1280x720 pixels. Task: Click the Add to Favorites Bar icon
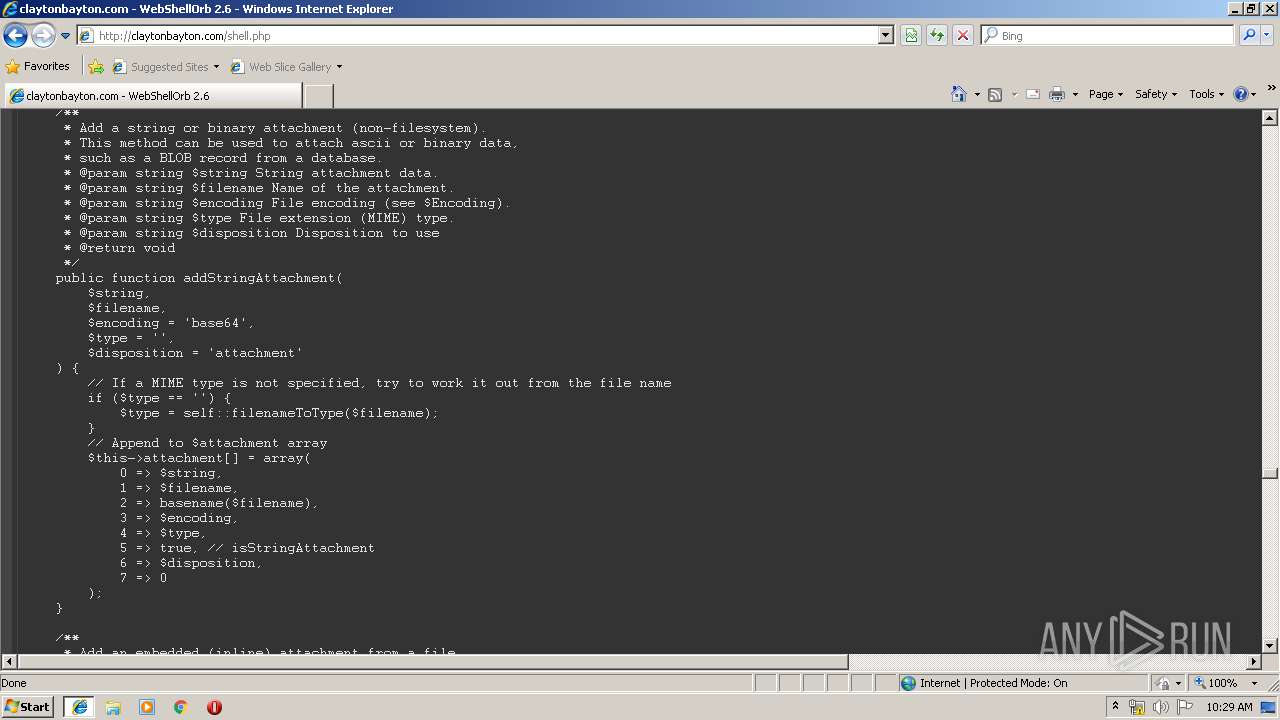pyautogui.click(x=96, y=67)
